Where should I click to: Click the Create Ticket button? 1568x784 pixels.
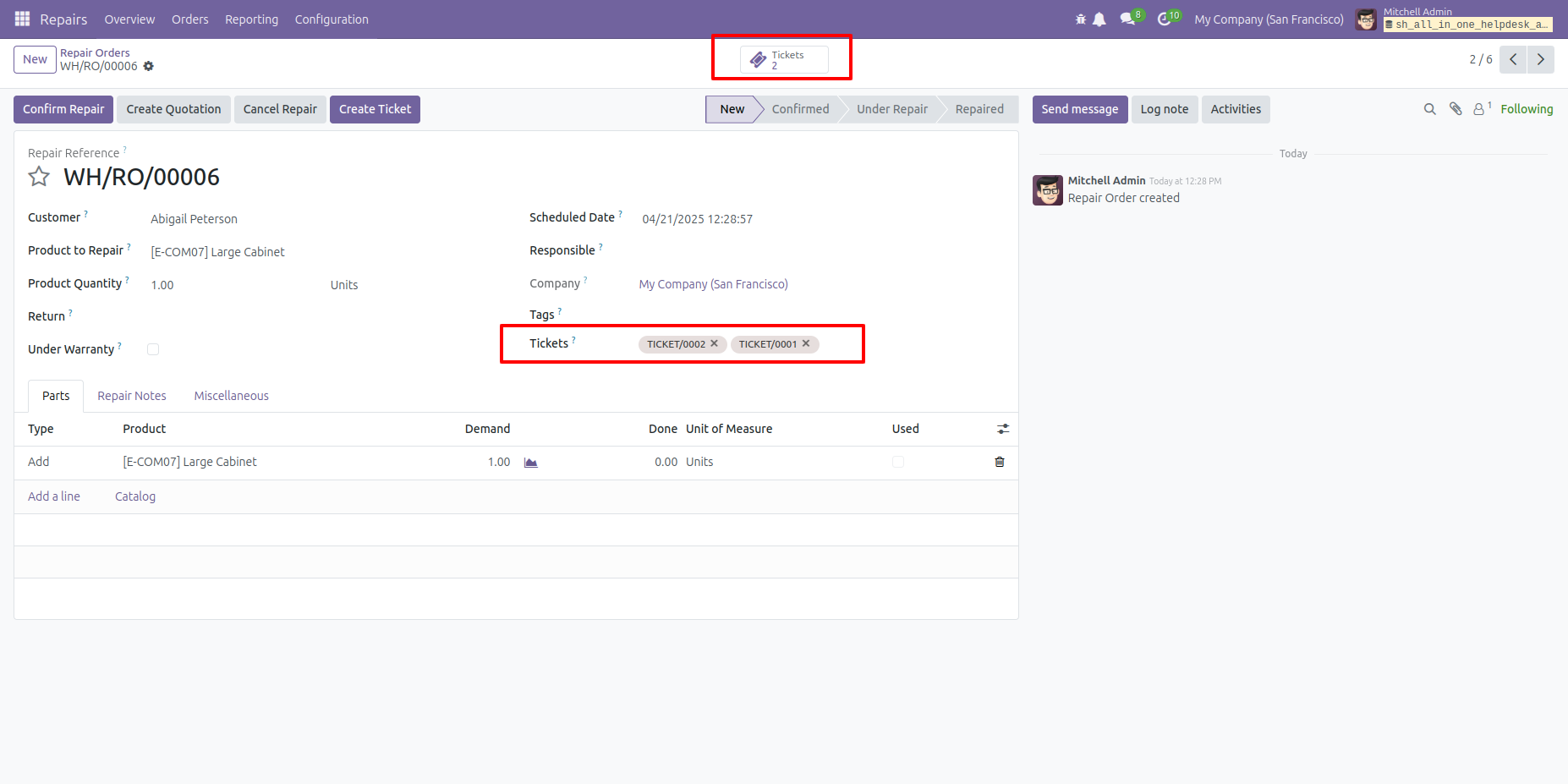tap(375, 109)
